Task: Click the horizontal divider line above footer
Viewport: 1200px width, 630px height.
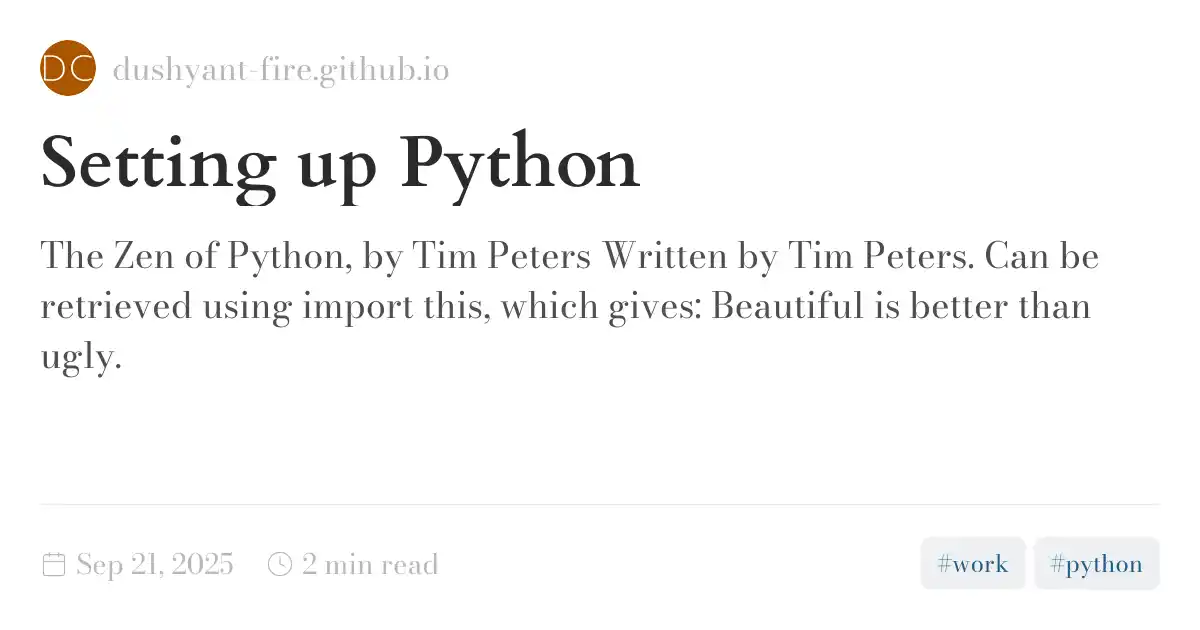Action: (x=600, y=505)
